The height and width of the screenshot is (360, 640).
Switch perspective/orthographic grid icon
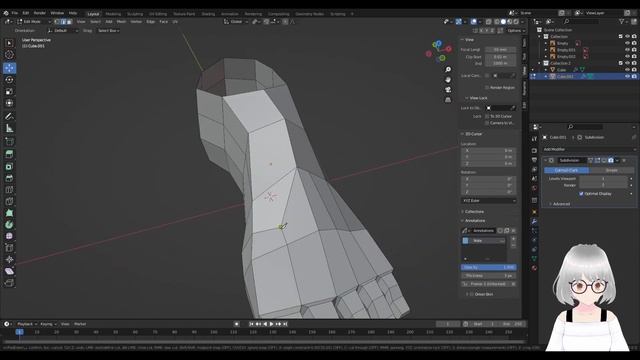coord(448,100)
